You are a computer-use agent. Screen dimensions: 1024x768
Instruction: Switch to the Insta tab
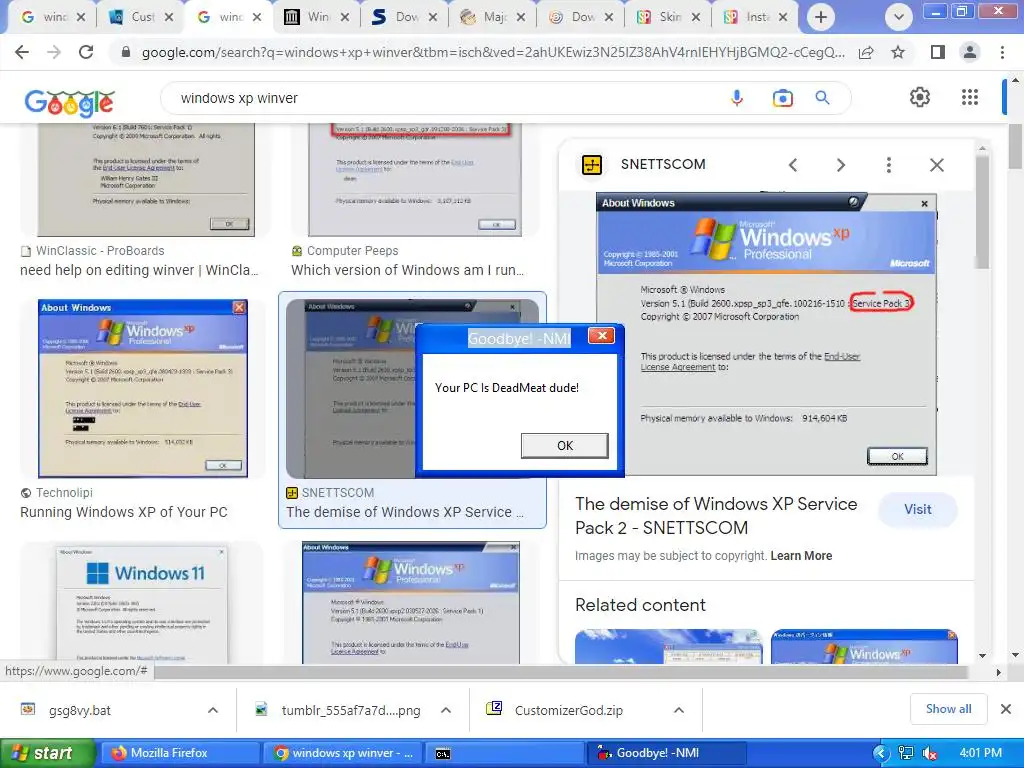[756, 17]
